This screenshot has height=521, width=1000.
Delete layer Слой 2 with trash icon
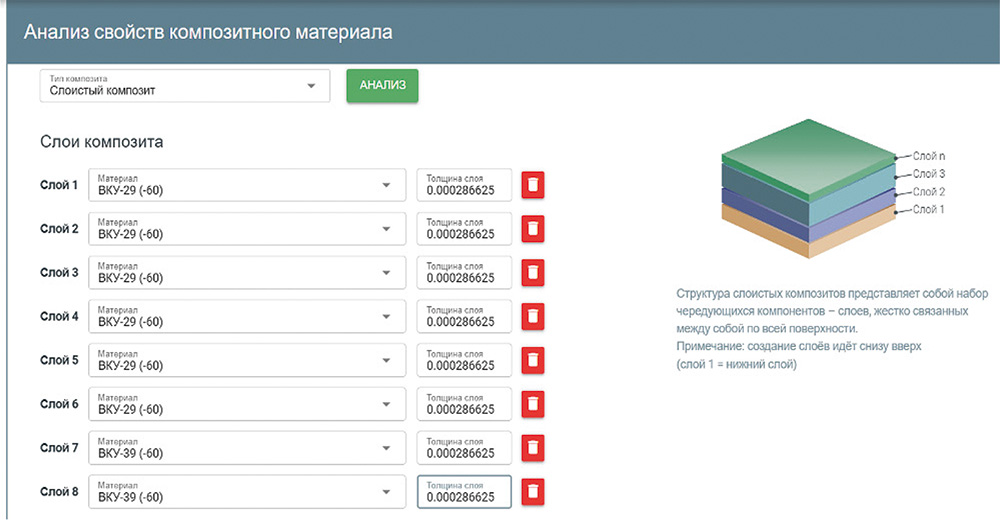(x=533, y=229)
